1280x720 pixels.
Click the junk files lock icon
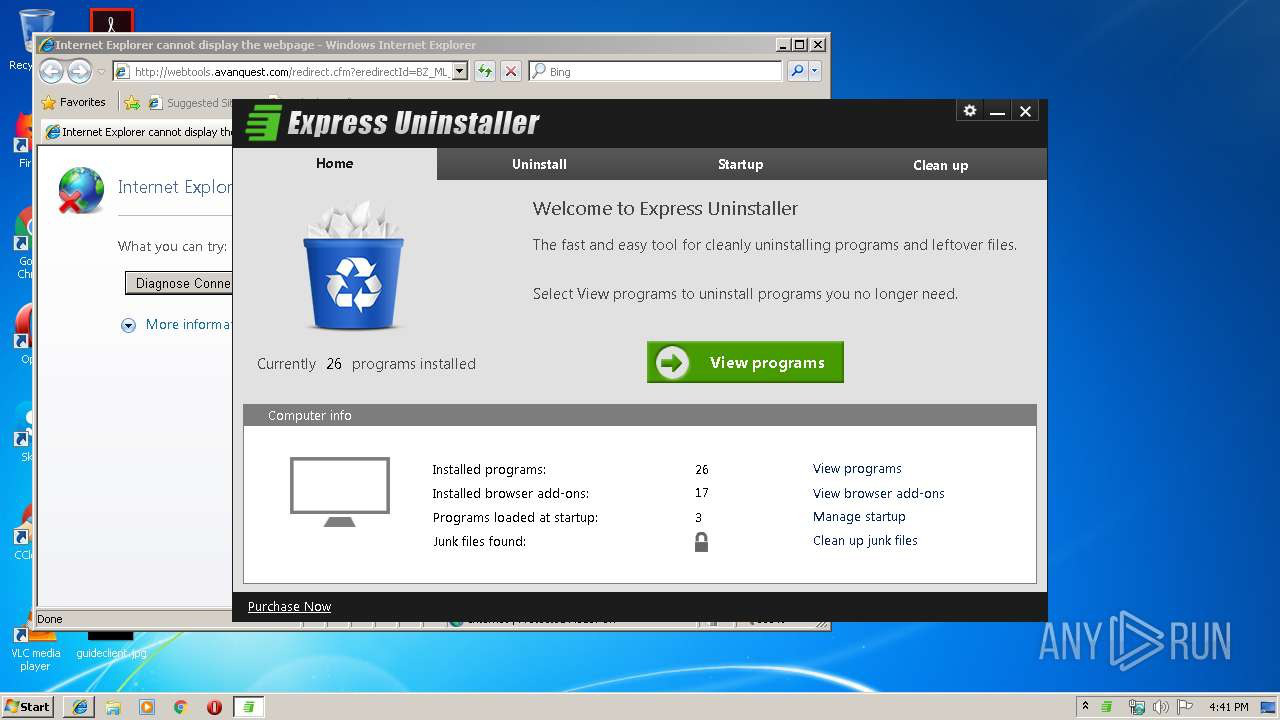tap(701, 542)
